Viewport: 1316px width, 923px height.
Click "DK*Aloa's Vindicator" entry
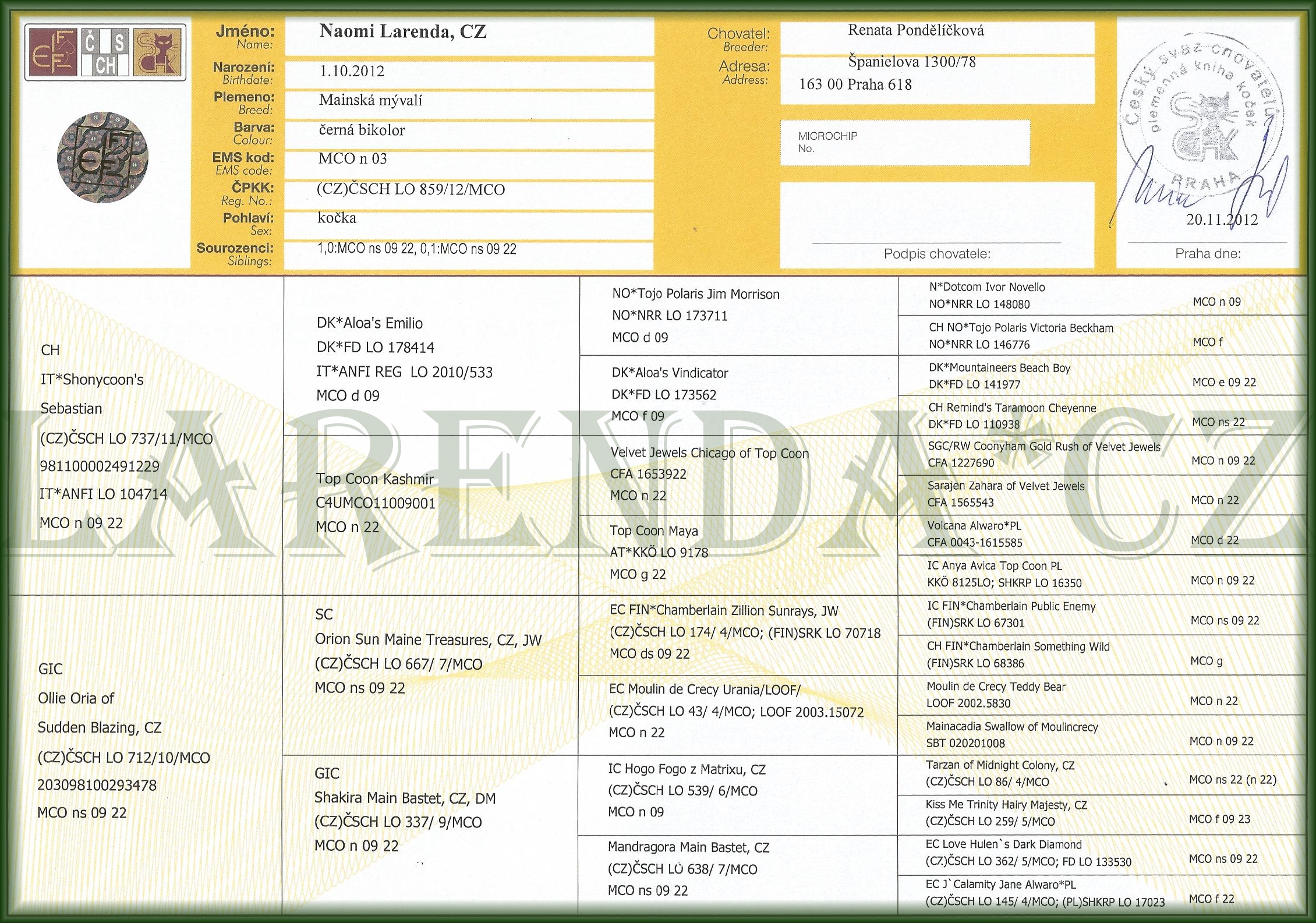pyautogui.click(x=670, y=373)
